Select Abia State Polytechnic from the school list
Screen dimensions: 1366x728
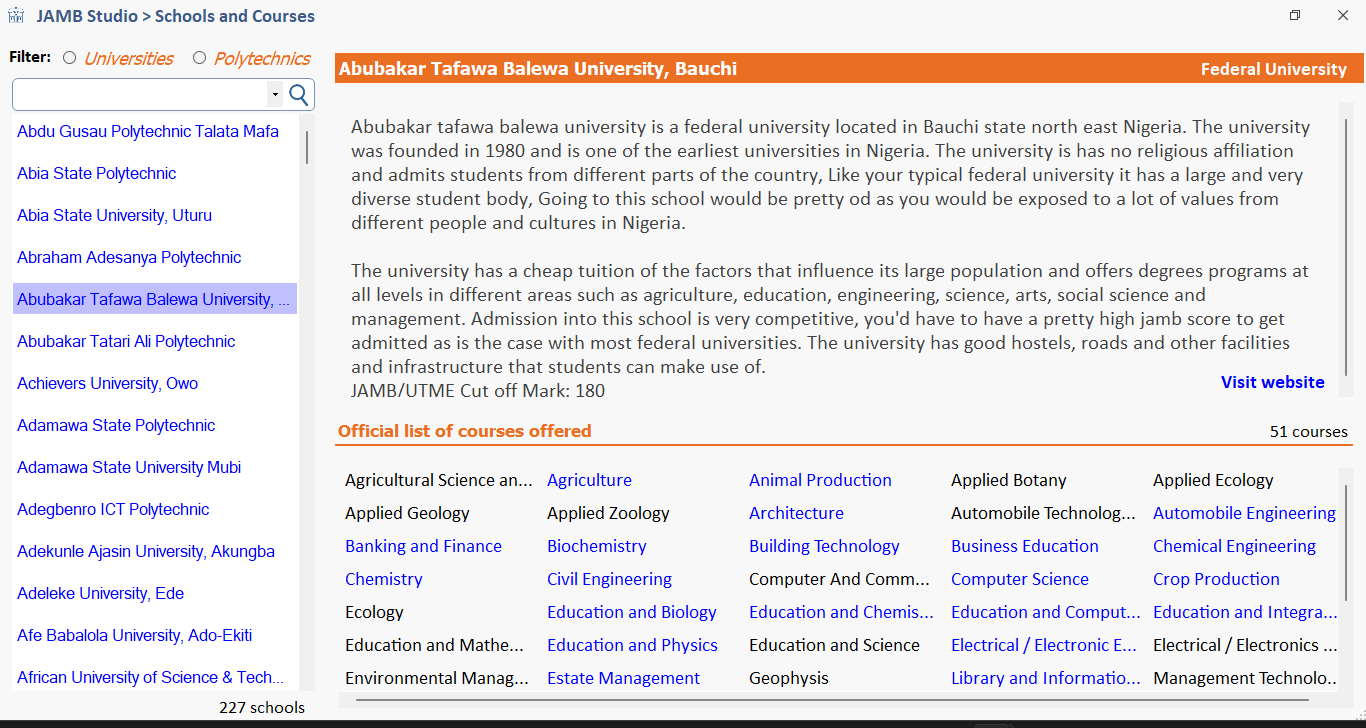coord(96,173)
